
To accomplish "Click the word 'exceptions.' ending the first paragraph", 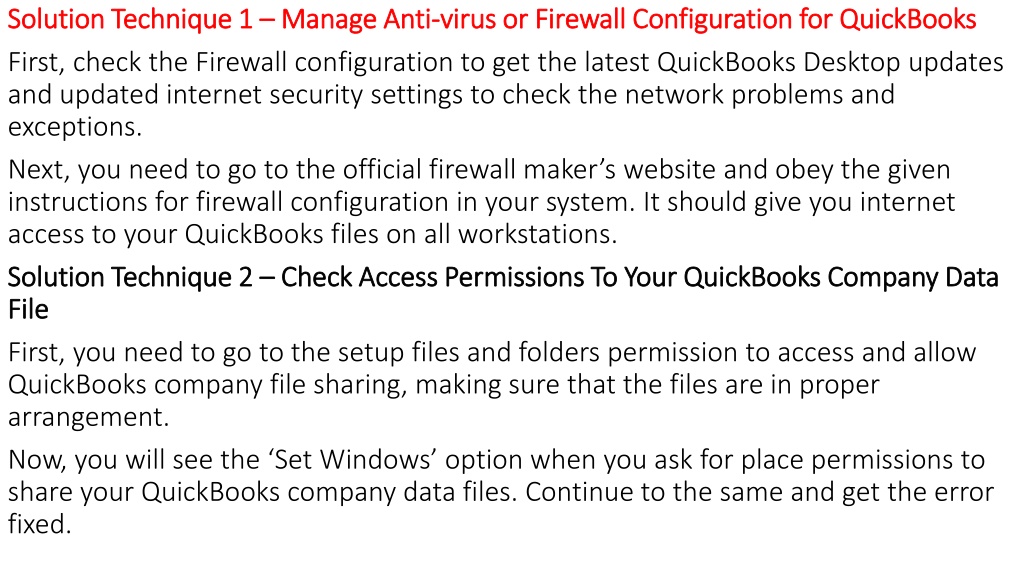I will pos(74,127).
